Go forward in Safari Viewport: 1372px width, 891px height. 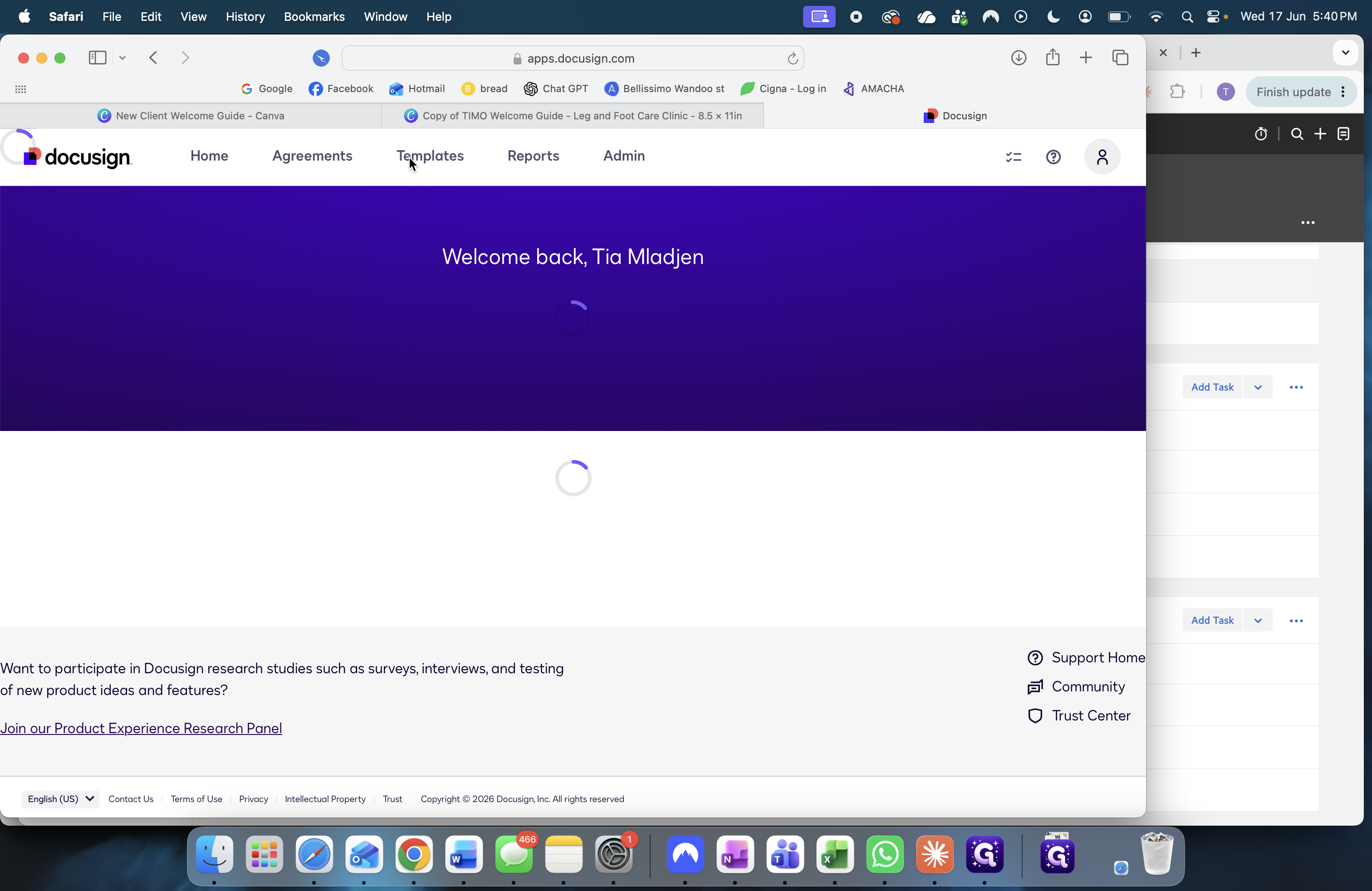(x=185, y=58)
